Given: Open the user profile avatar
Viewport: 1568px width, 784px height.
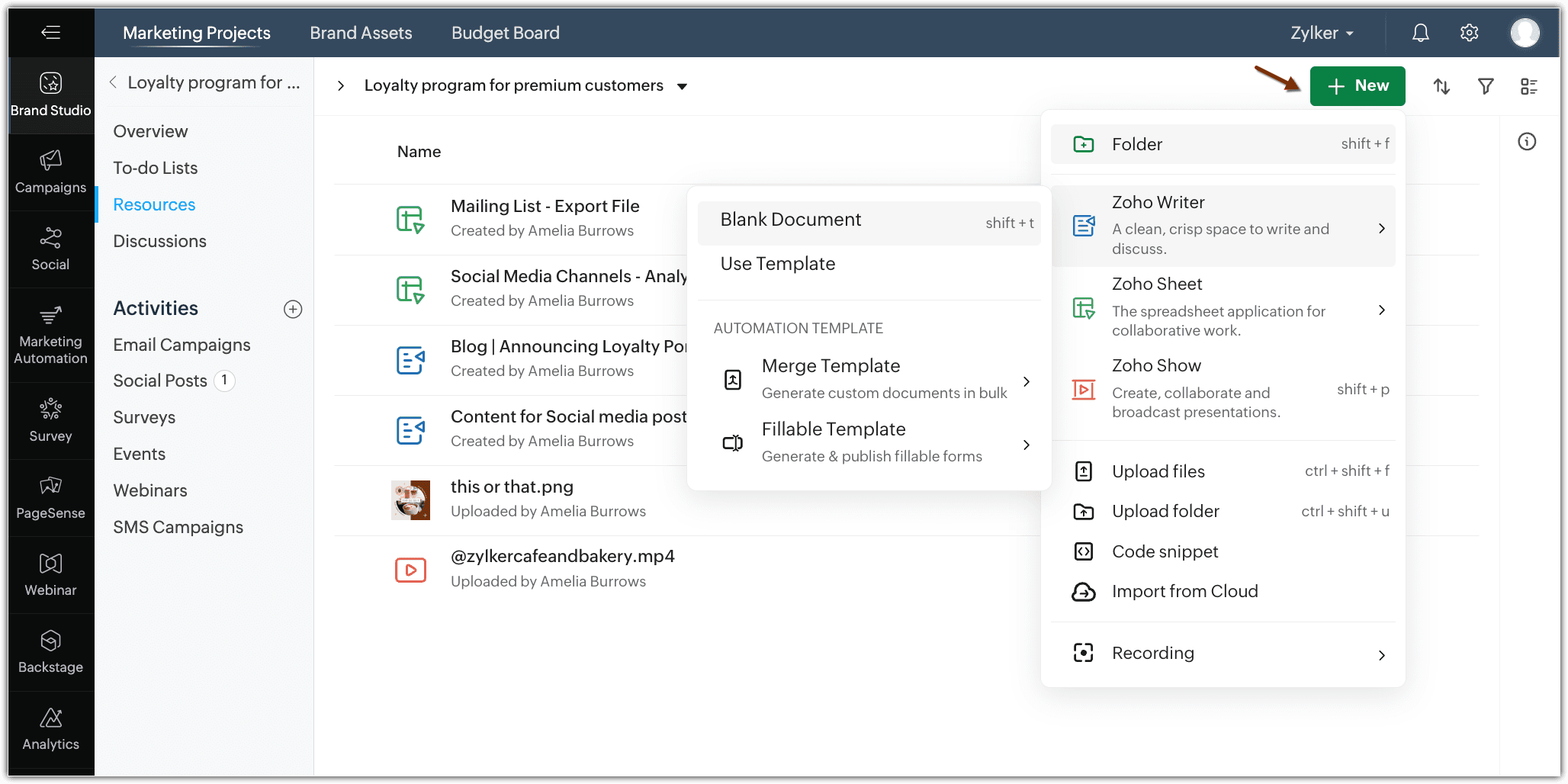Looking at the screenshot, I should (x=1525, y=33).
